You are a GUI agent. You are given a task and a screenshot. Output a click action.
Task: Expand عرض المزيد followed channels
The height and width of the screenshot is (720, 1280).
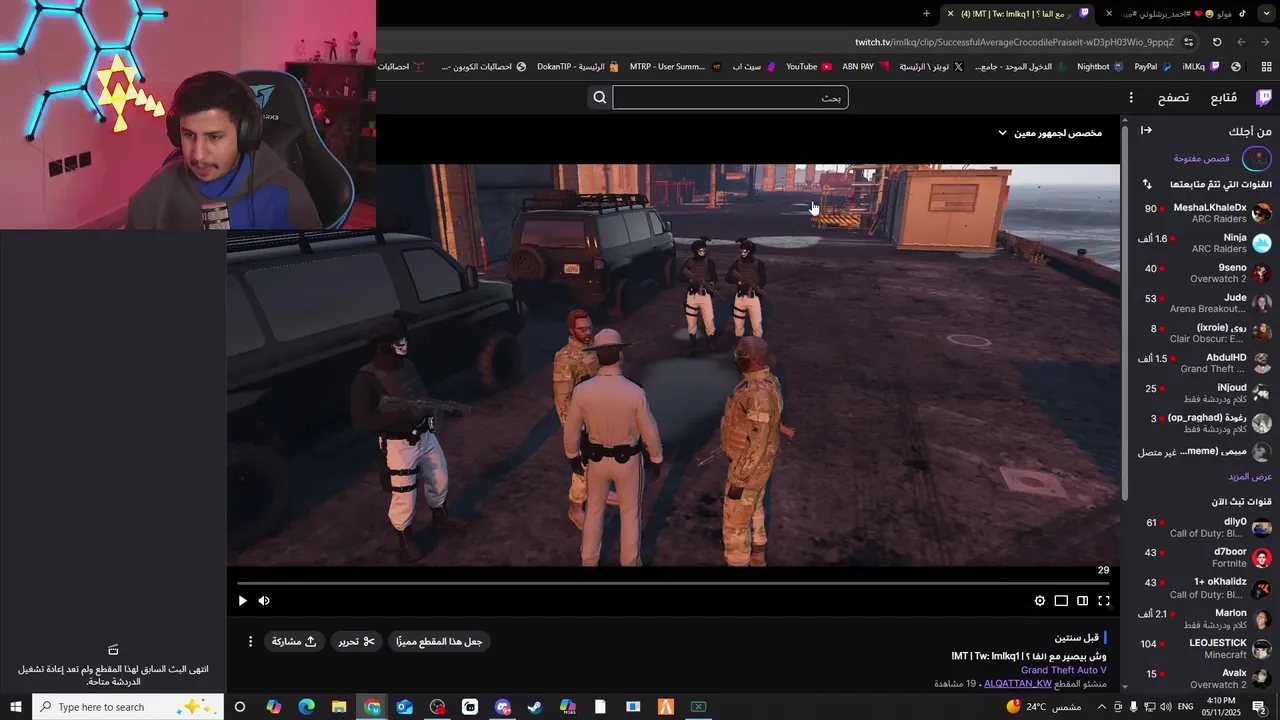(x=1250, y=476)
